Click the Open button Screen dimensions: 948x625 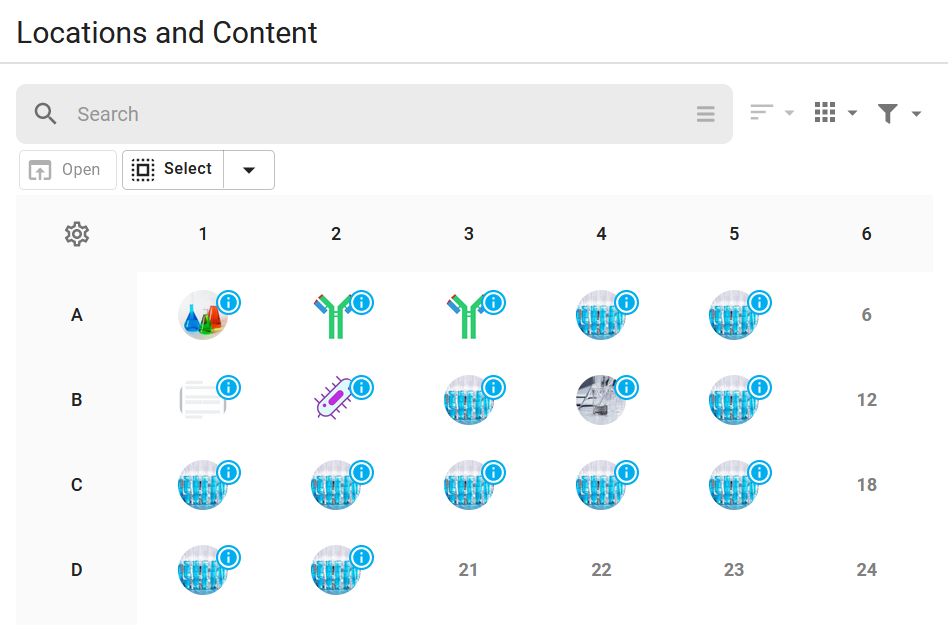[x=68, y=170]
